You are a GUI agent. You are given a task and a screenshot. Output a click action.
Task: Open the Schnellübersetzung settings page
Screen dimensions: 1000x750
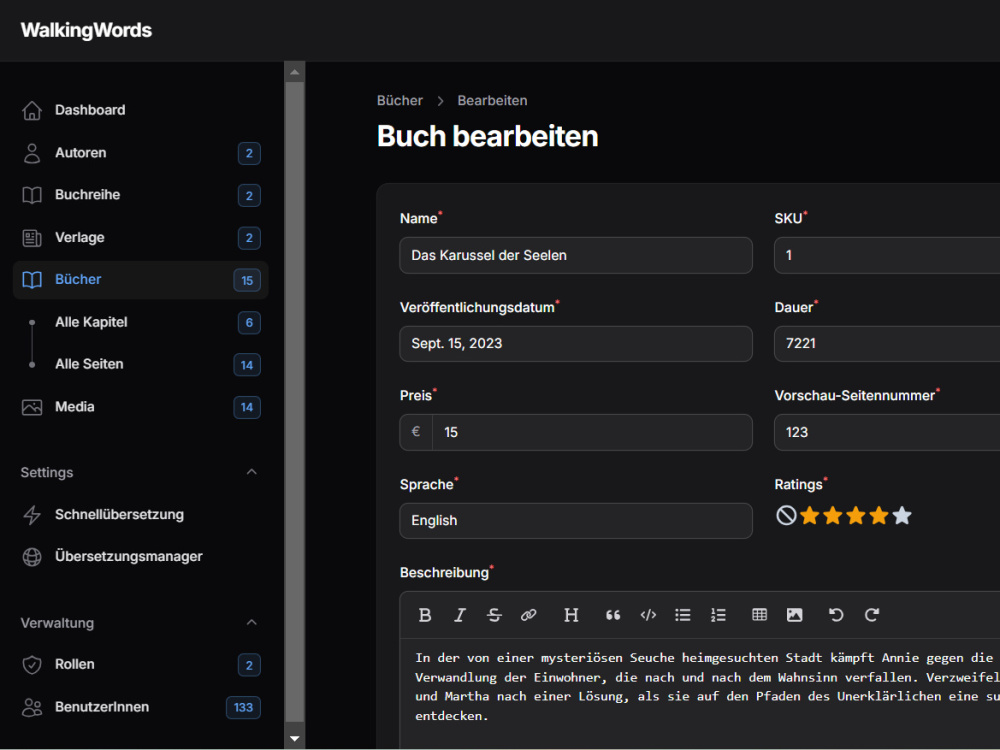(x=140, y=515)
